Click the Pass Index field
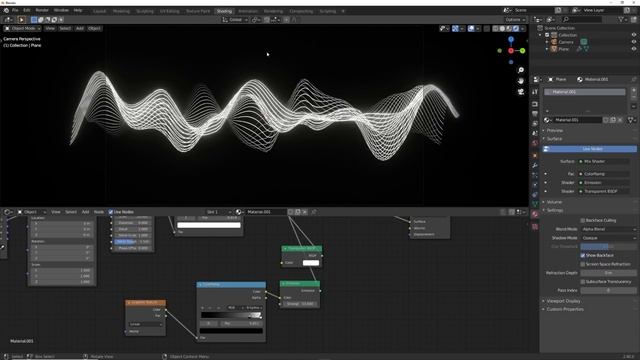Screen dimensions: 640x360 (608, 290)
